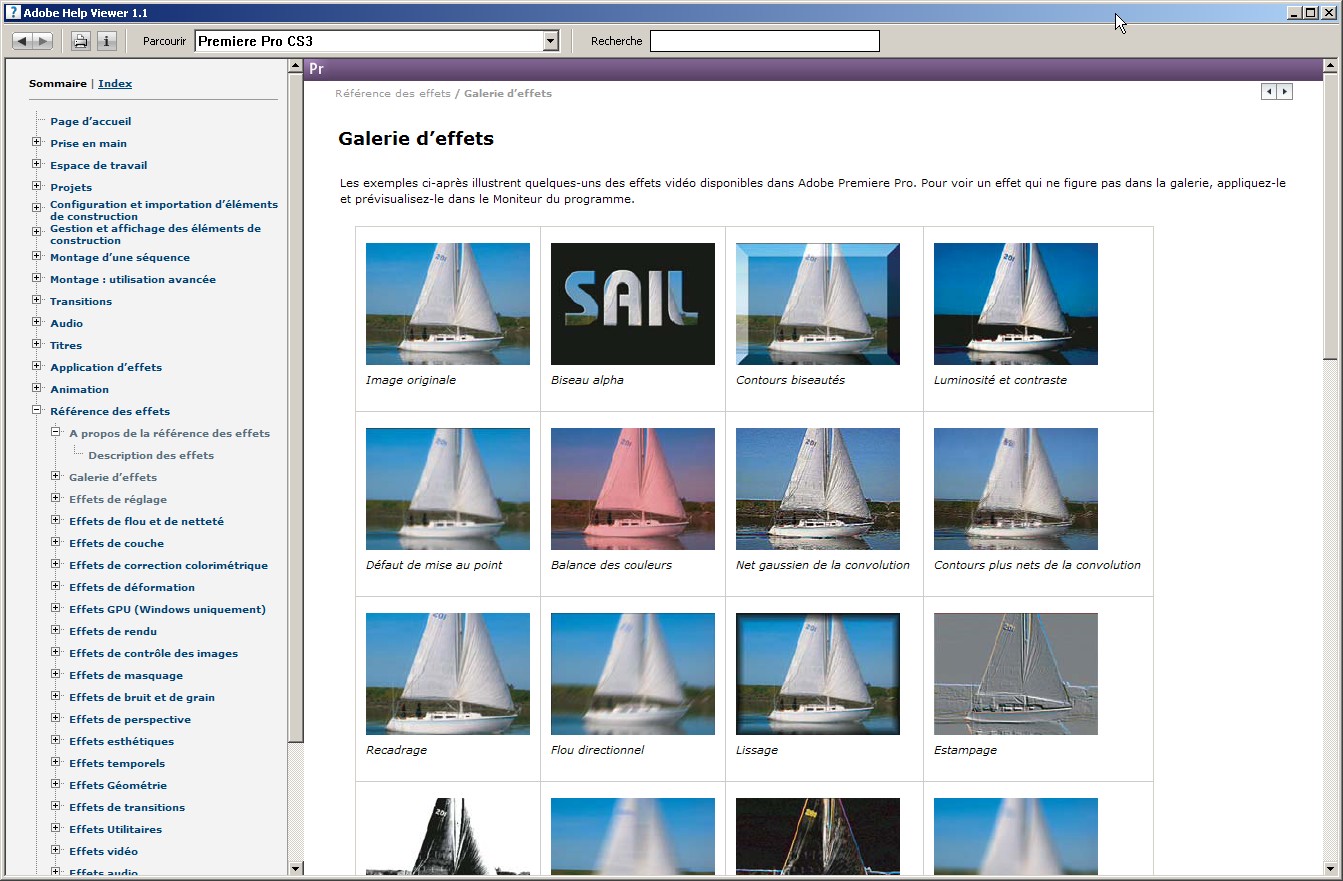This screenshot has width=1343, height=881.
Task: Click the Forward navigation arrow in toolbar
Action: (x=43, y=41)
